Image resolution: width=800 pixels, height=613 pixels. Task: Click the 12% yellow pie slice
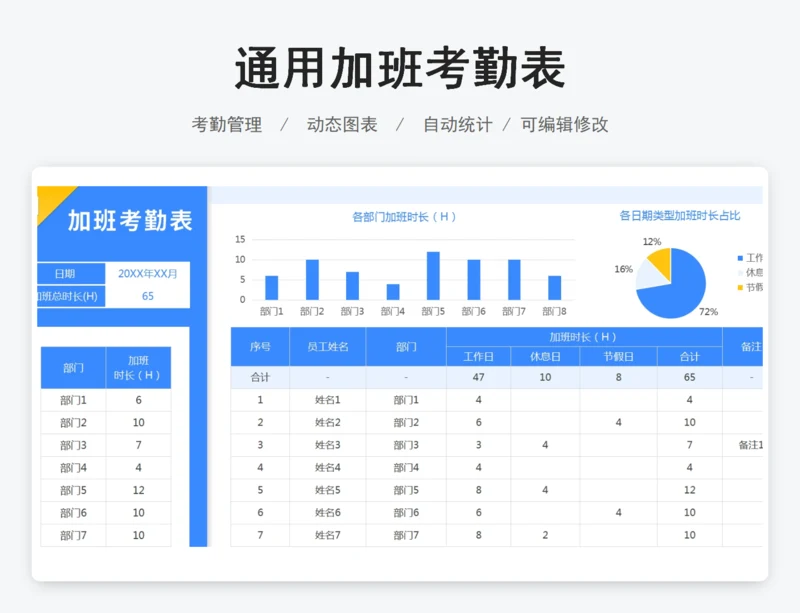661,261
